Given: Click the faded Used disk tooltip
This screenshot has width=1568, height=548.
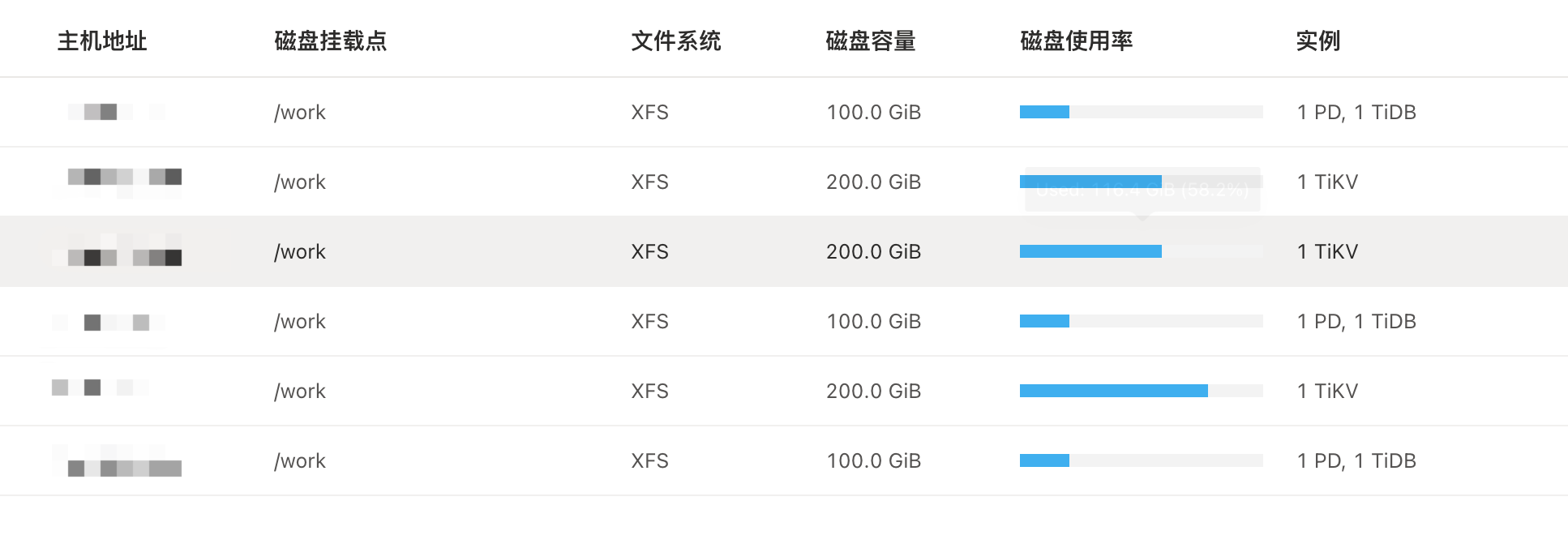Looking at the screenshot, I should [1142, 191].
